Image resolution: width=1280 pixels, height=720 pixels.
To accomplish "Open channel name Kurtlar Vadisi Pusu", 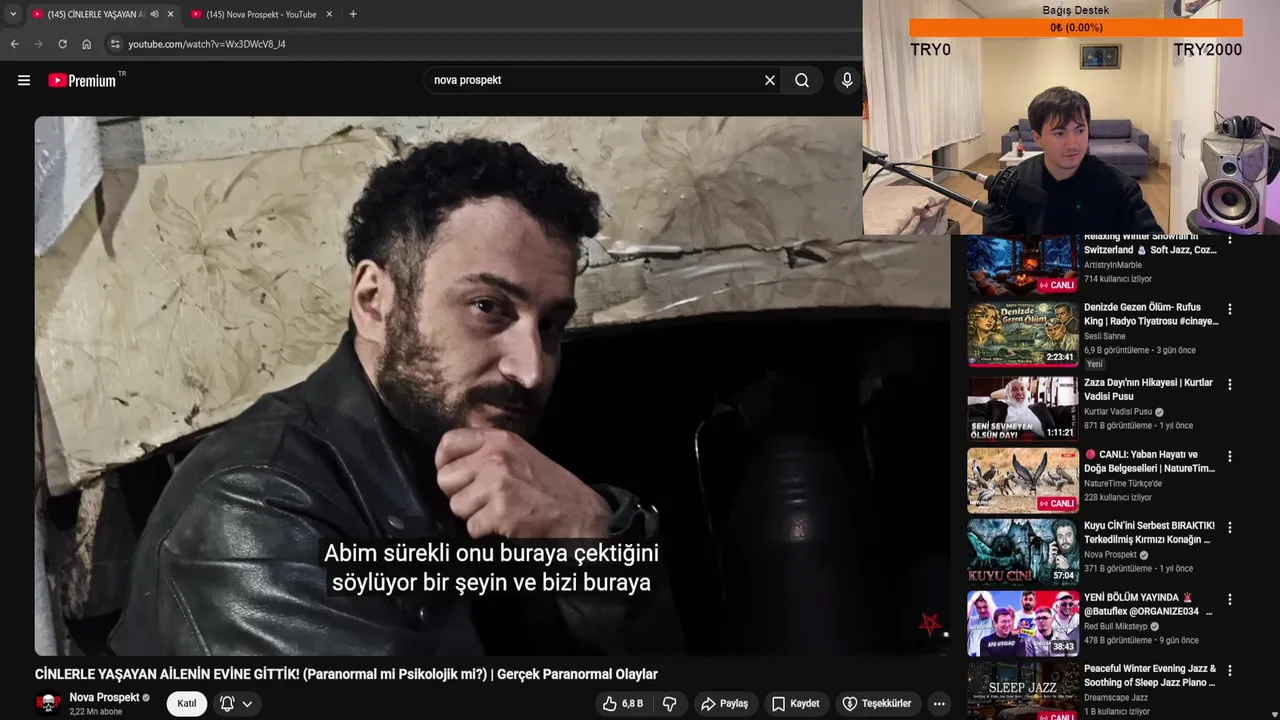I will point(1118,411).
